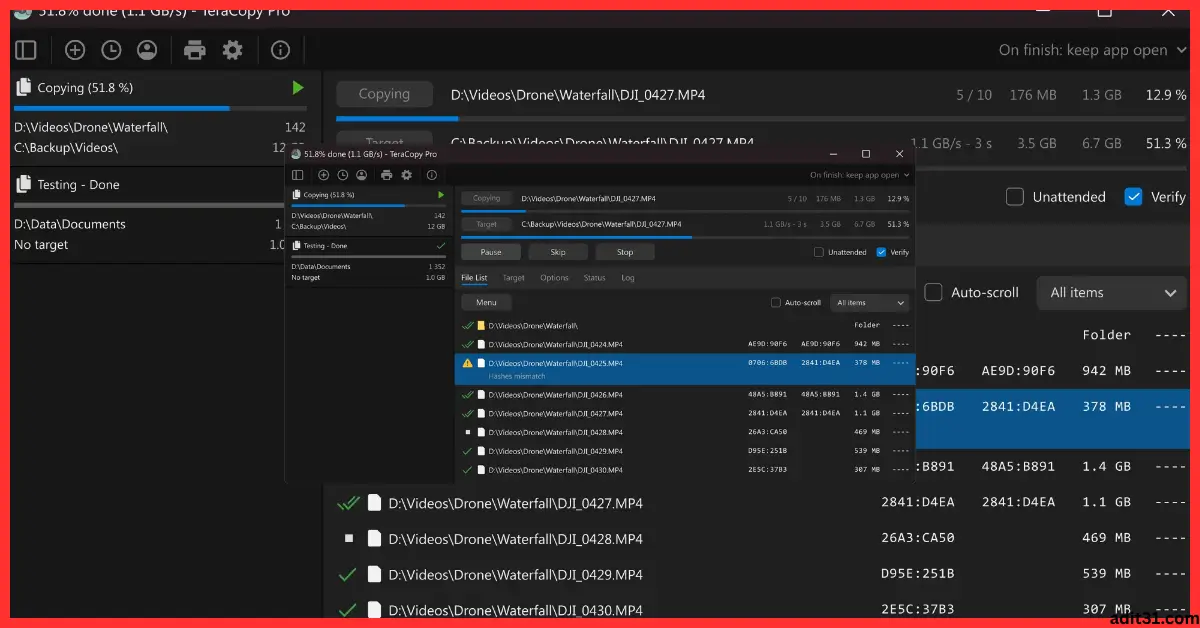Click the Pause button
This screenshot has height=628, width=1200.
point(491,252)
